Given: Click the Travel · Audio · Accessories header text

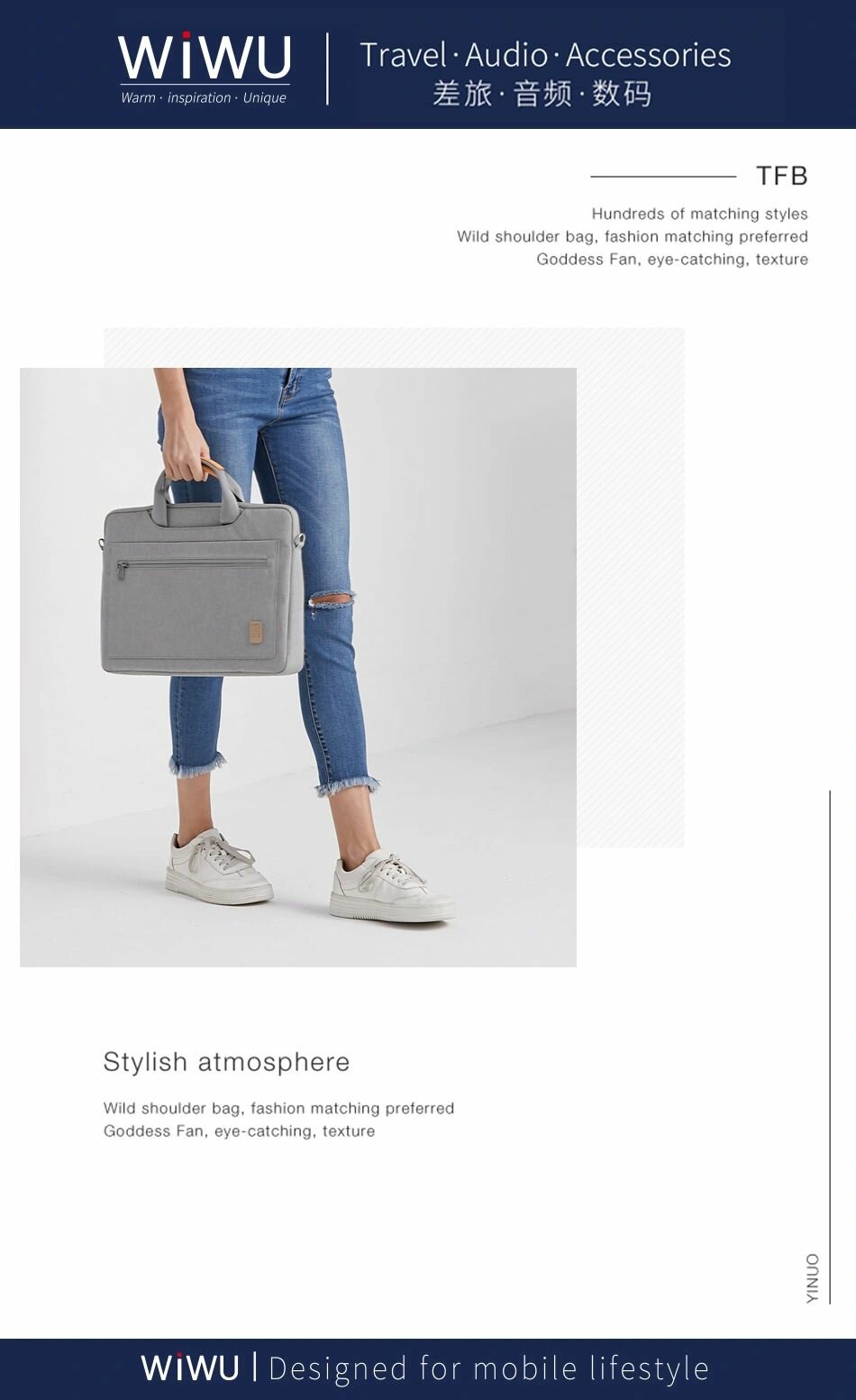Looking at the screenshot, I should pyautogui.click(x=545, y=55).
